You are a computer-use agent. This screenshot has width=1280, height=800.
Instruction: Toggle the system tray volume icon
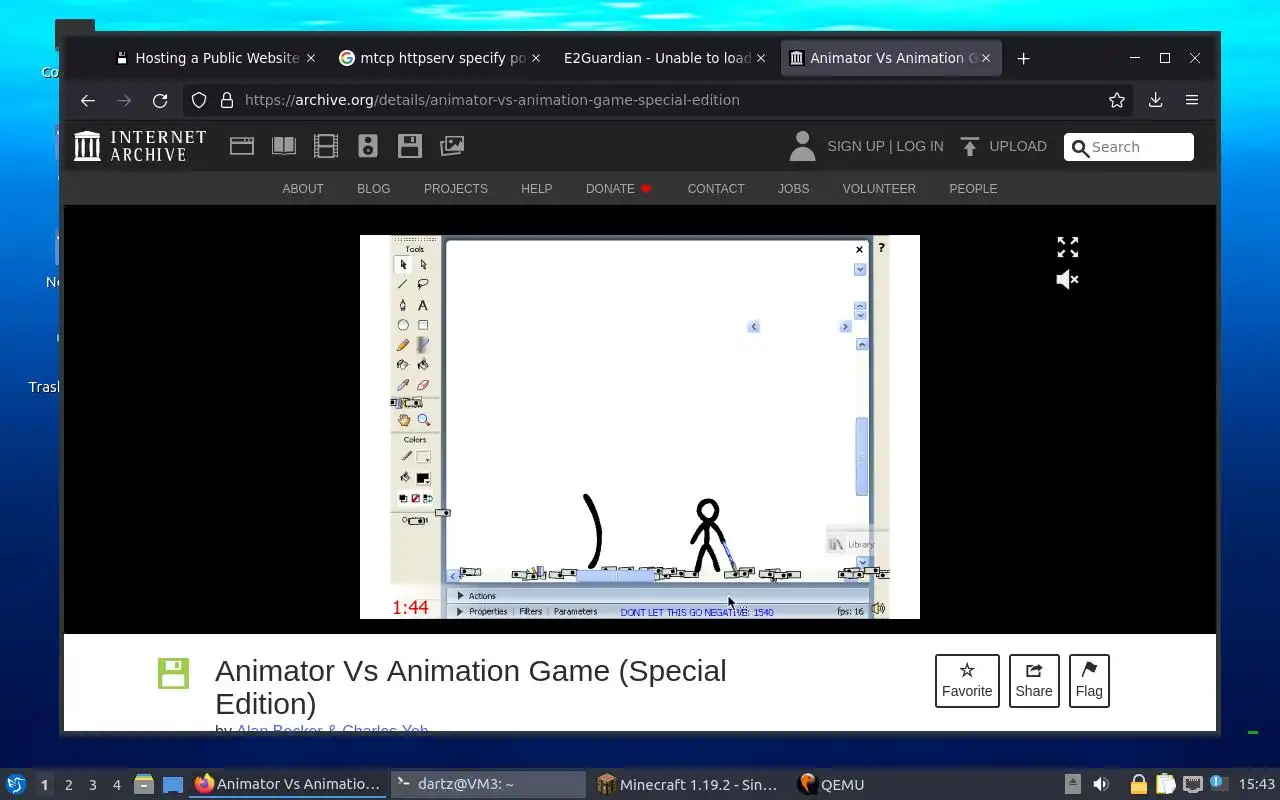(1101, 785)
